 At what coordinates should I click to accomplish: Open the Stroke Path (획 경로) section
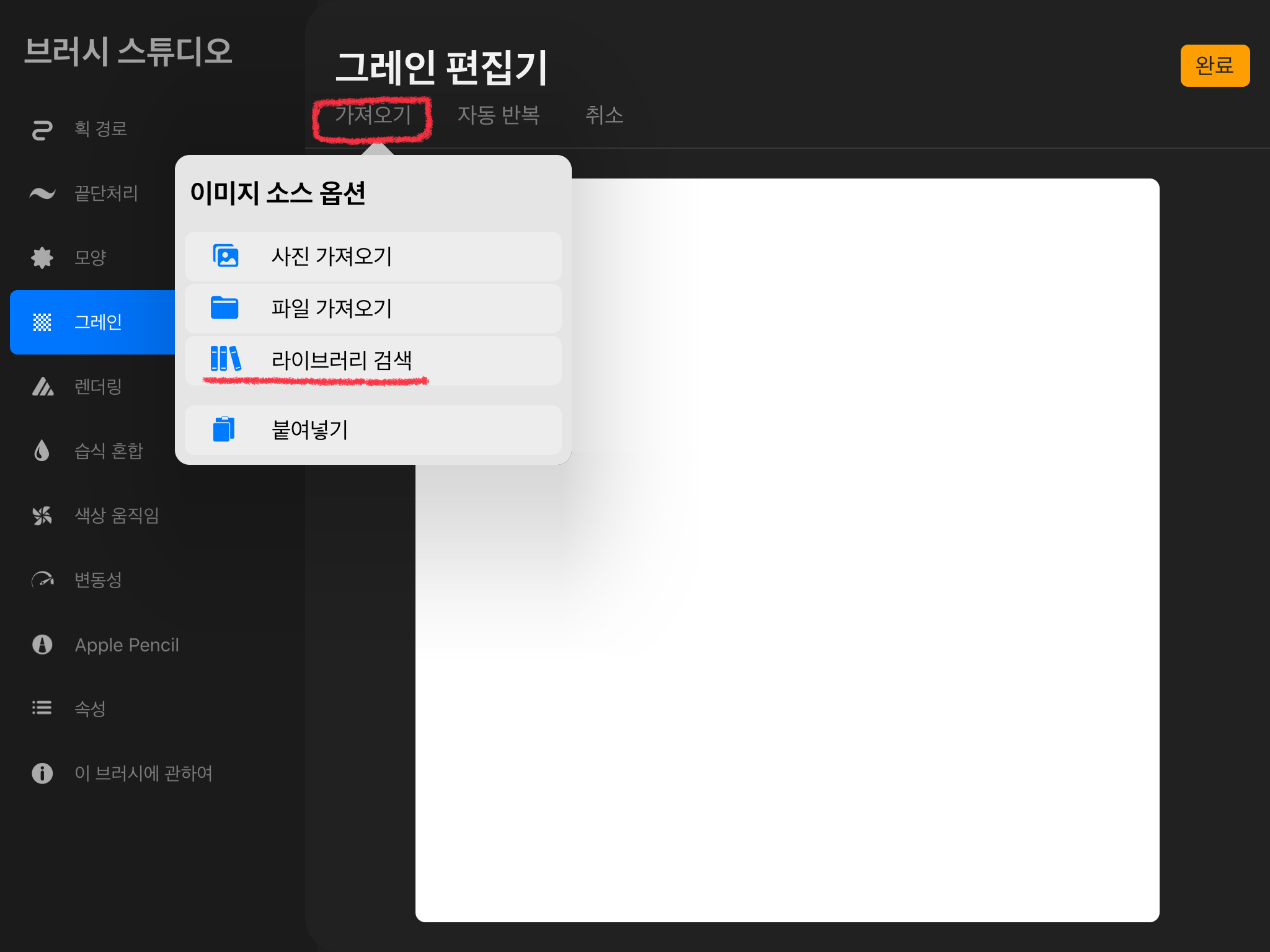tap(99, 129)
